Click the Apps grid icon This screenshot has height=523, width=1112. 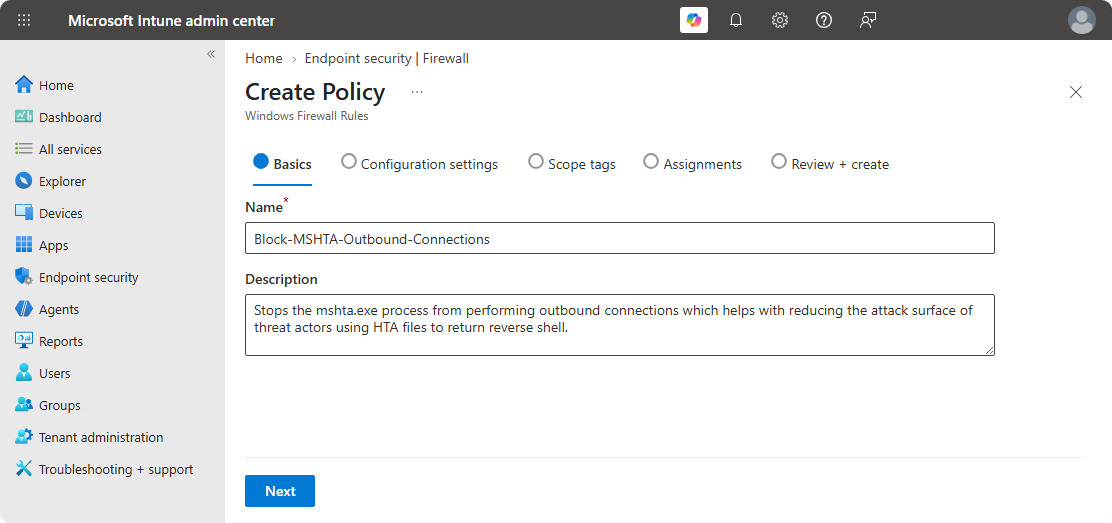24,245
